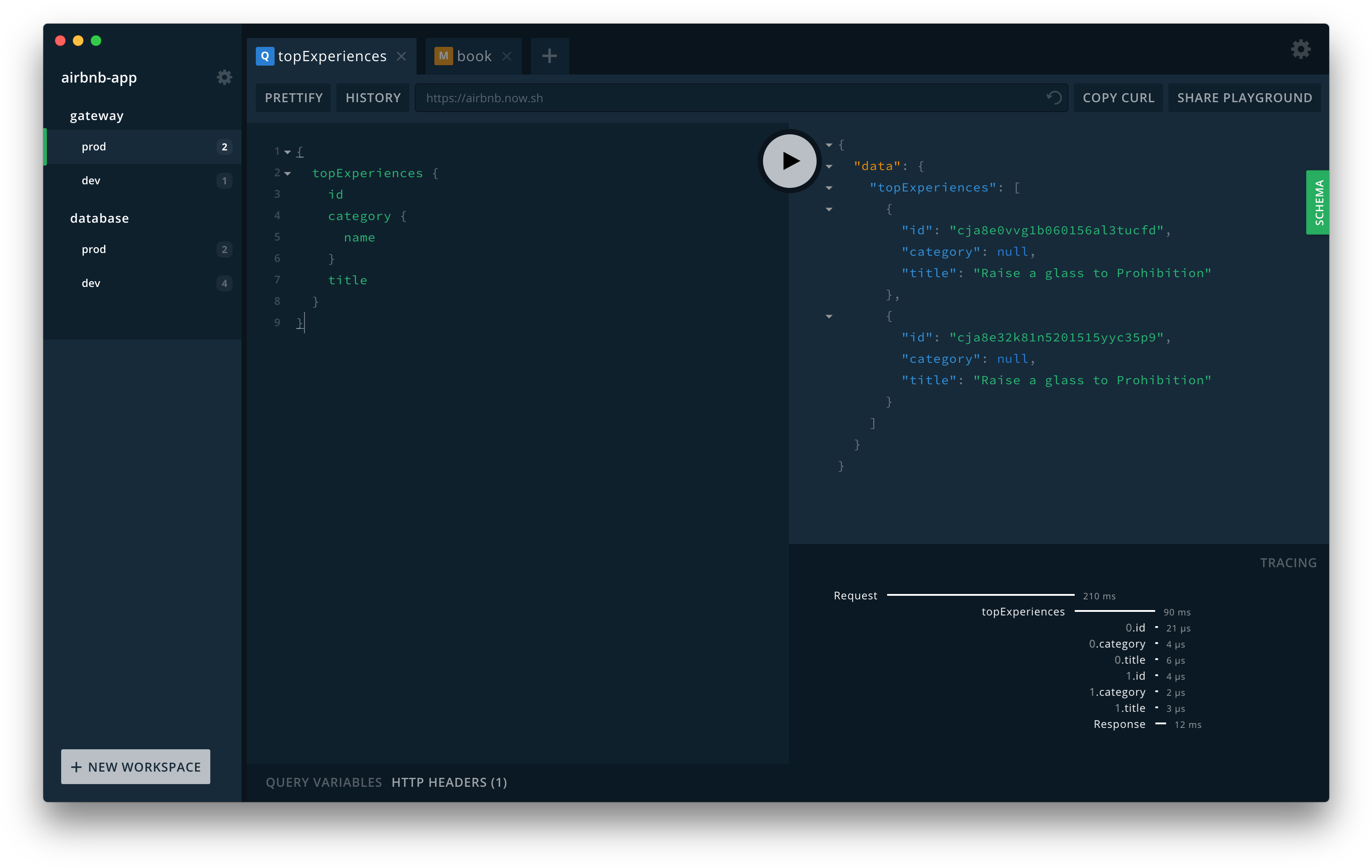
Task: Click PRETTIFY to format the query
Action: click(x=293, y=97)
